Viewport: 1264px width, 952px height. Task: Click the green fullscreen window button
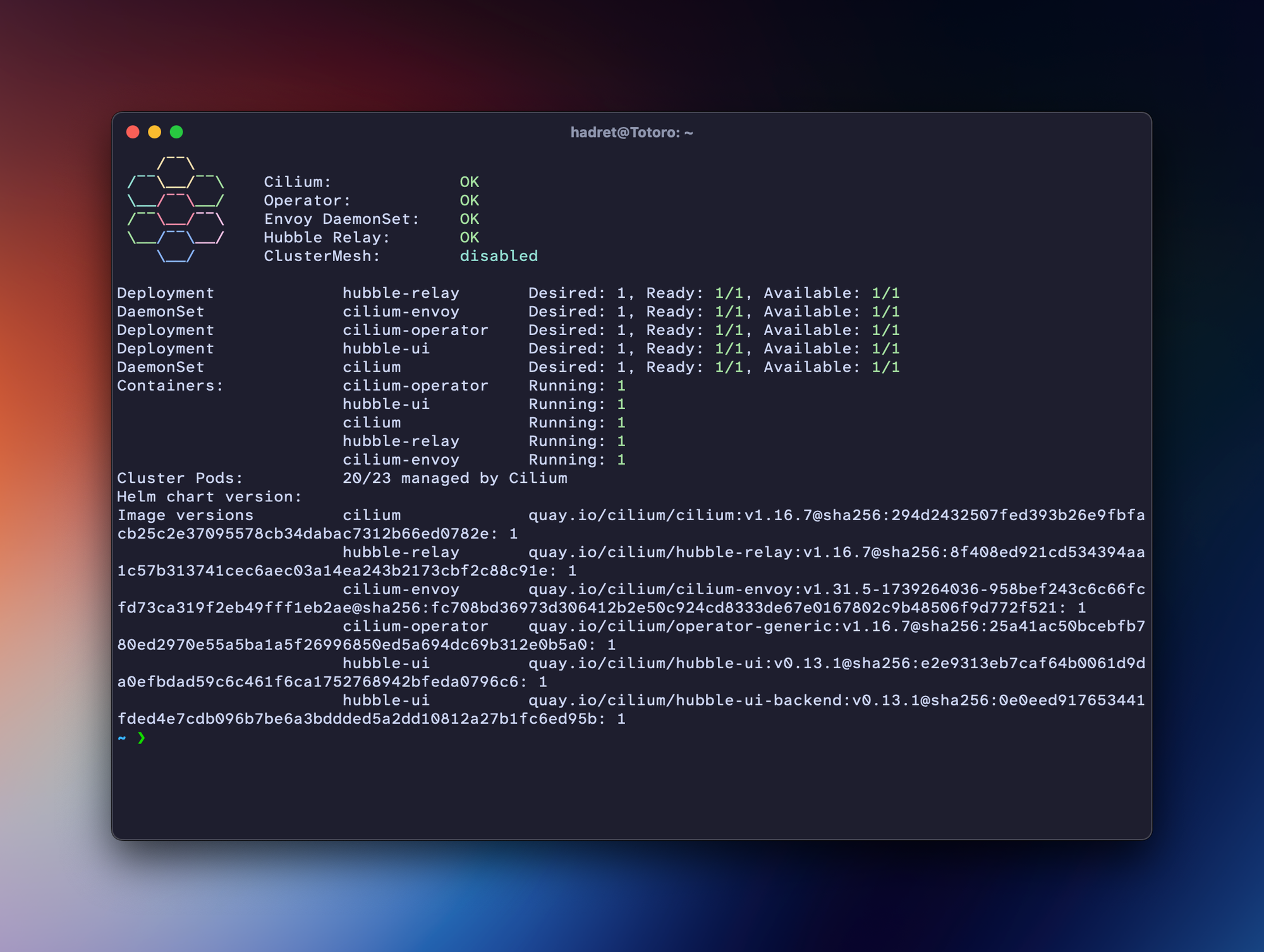pos(176,131)
